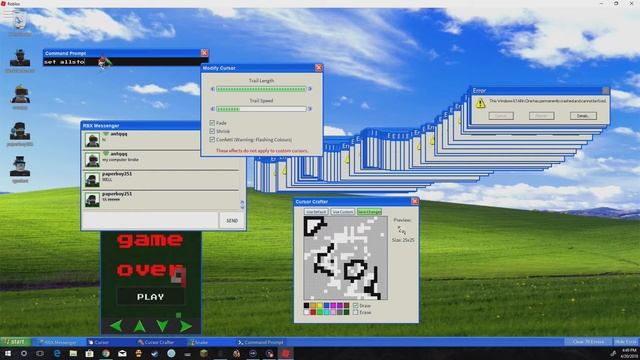Open File Explorer from the taskbar
The image size is (640, 360).
[73, 353]
